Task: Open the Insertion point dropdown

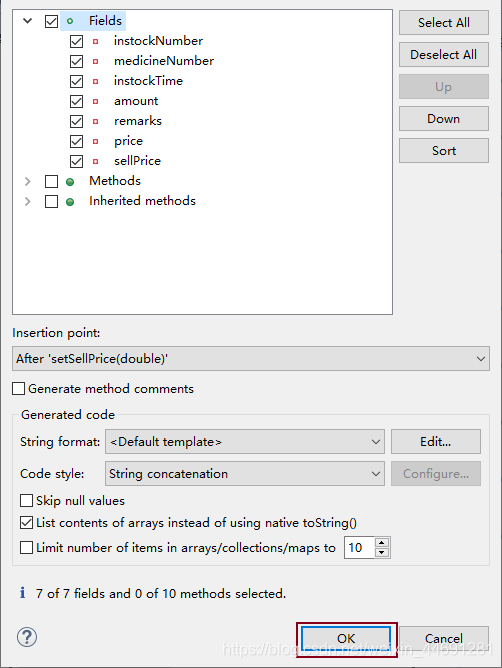Action: 251,359
